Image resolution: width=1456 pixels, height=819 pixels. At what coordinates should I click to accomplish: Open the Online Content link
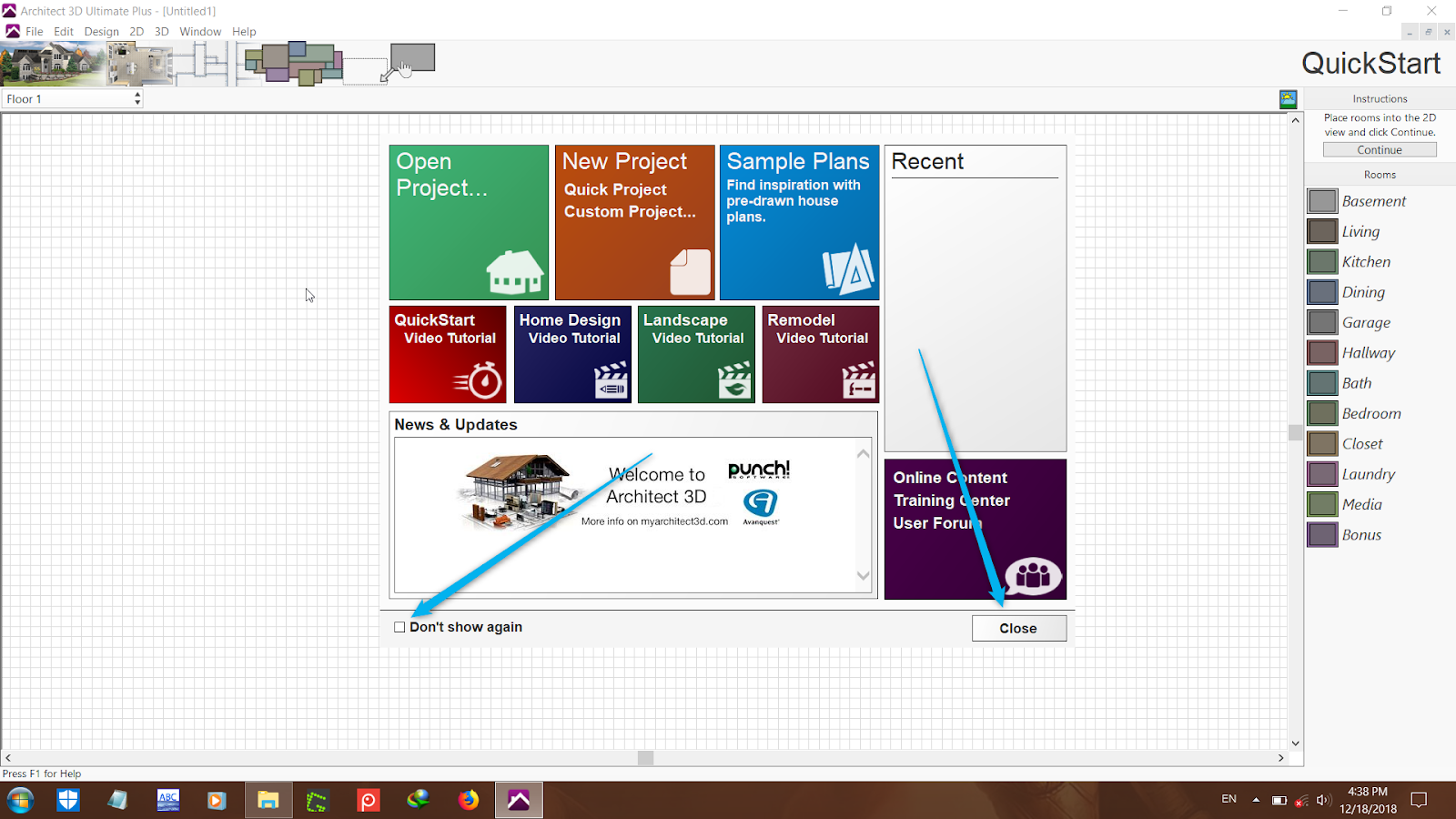[x=950, y=478]
